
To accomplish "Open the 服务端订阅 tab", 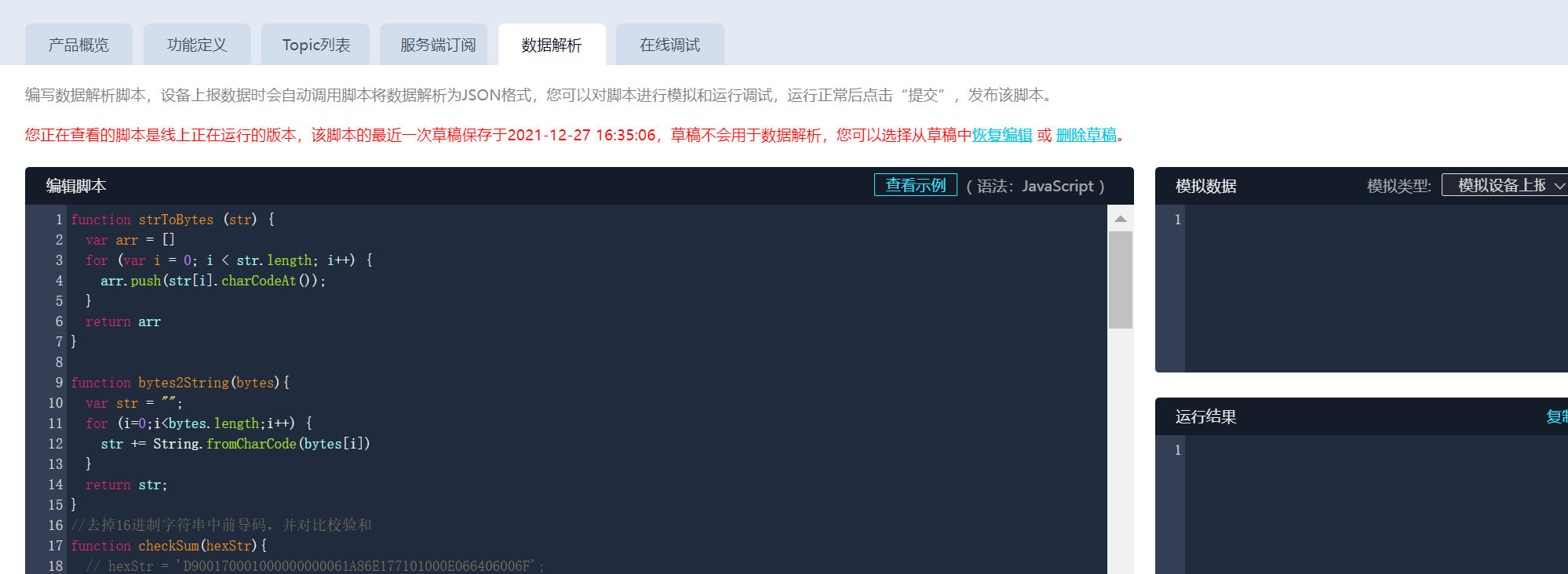I will click(x=437, y=45).
